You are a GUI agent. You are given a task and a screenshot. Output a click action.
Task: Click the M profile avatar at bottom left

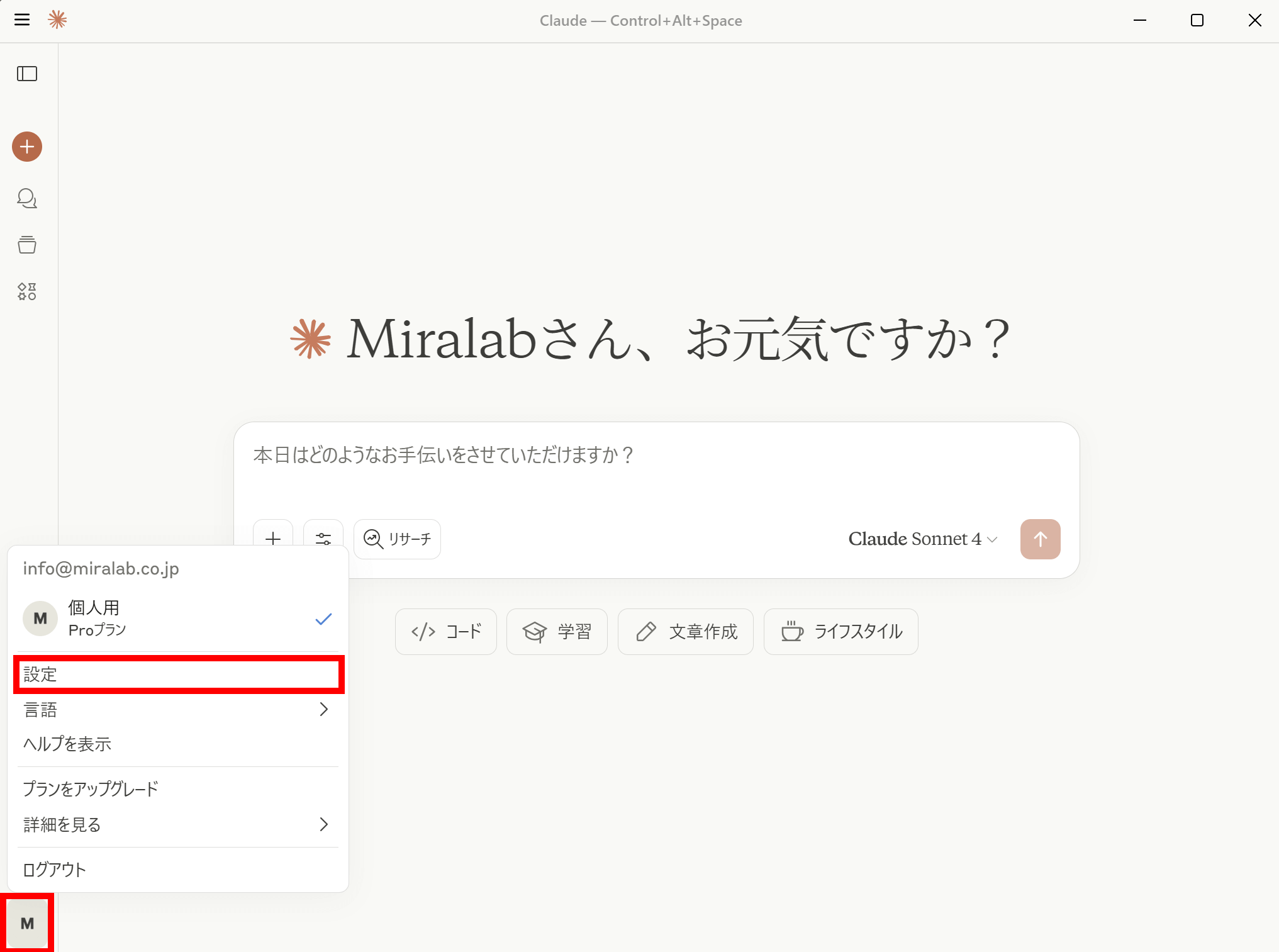click(x=27, y=923)
